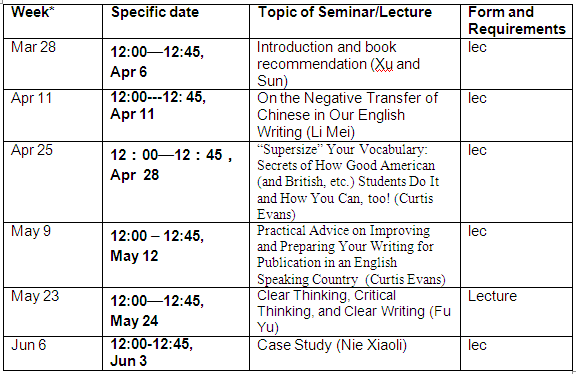This screenshot has width=576, height=374.
Task: Click the 'Week*' column header cell
Action: [x=53, y=21]
